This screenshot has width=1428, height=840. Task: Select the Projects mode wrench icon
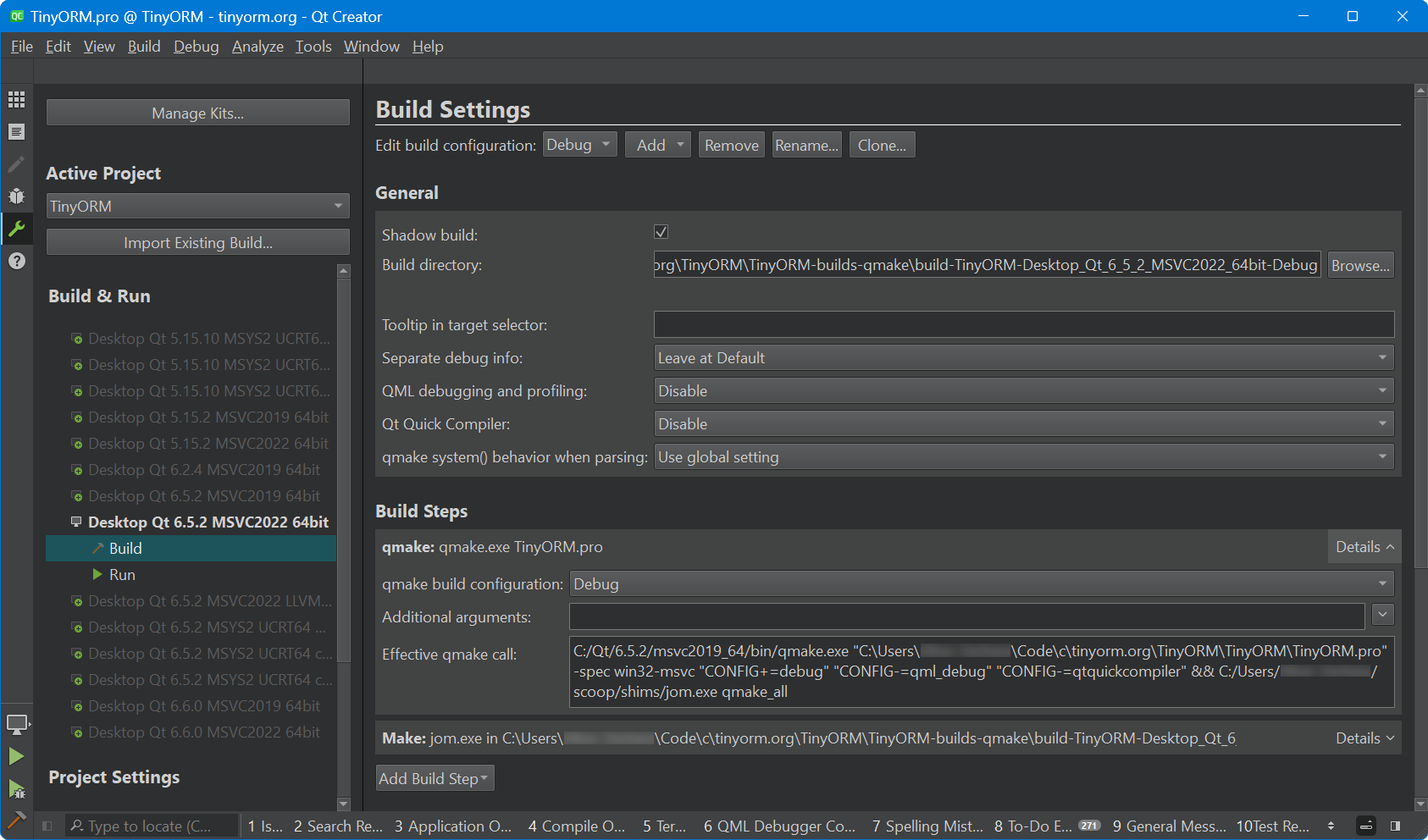tap(16, 229)
